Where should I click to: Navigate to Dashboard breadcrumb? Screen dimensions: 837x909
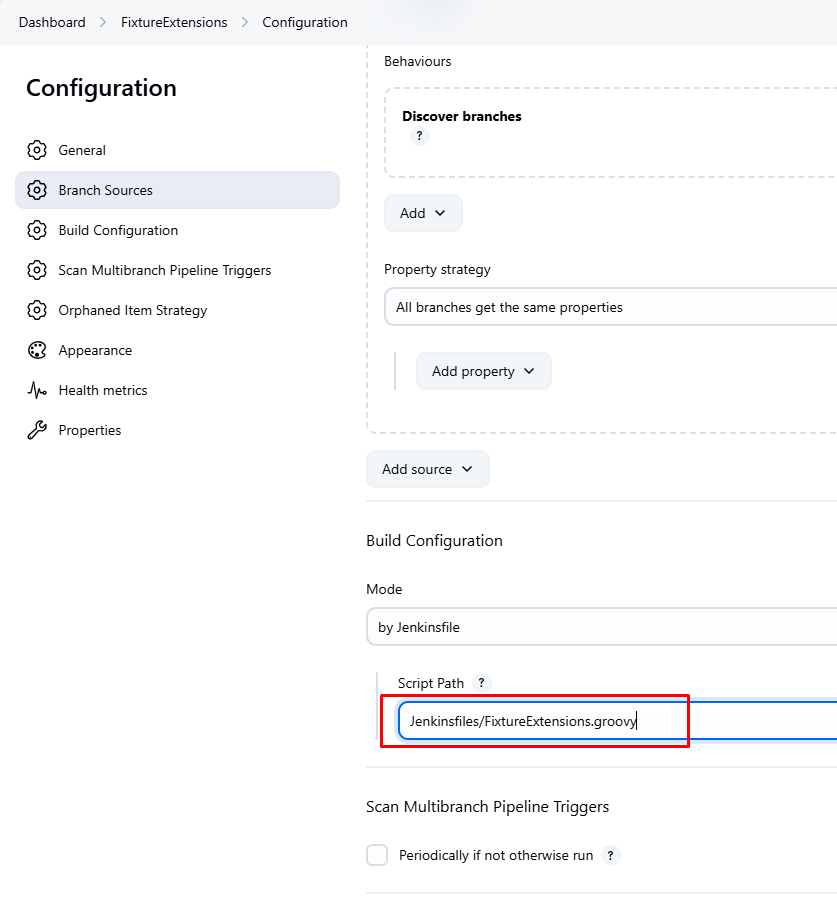tap(52, 22)
